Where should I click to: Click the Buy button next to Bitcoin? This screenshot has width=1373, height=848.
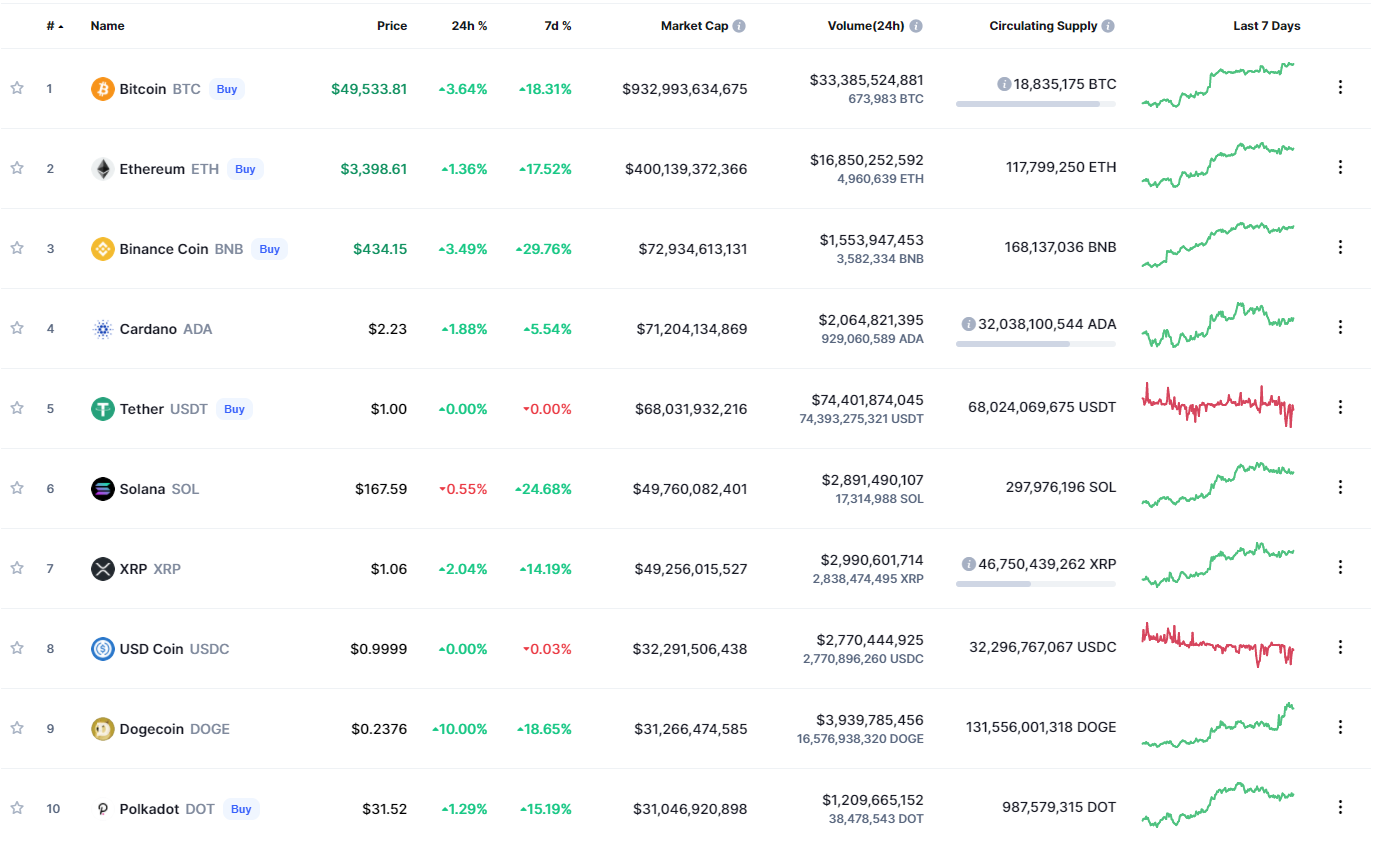[227, 89]
